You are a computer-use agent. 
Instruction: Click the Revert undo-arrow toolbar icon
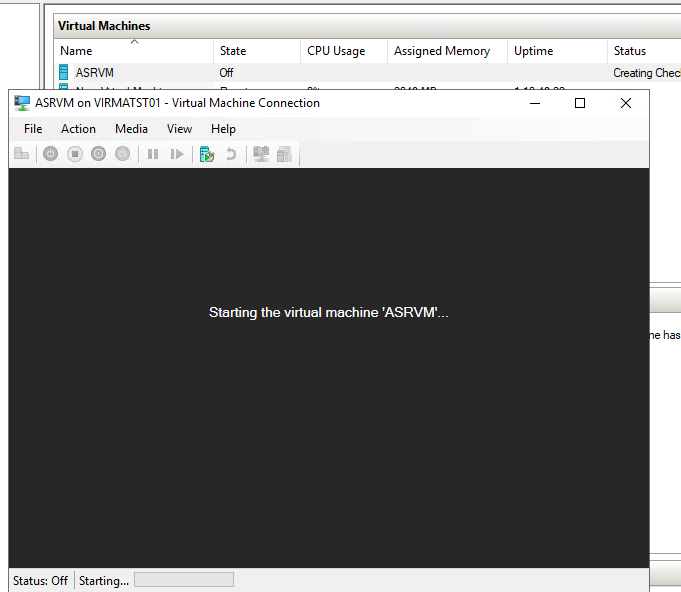[231, 154]
